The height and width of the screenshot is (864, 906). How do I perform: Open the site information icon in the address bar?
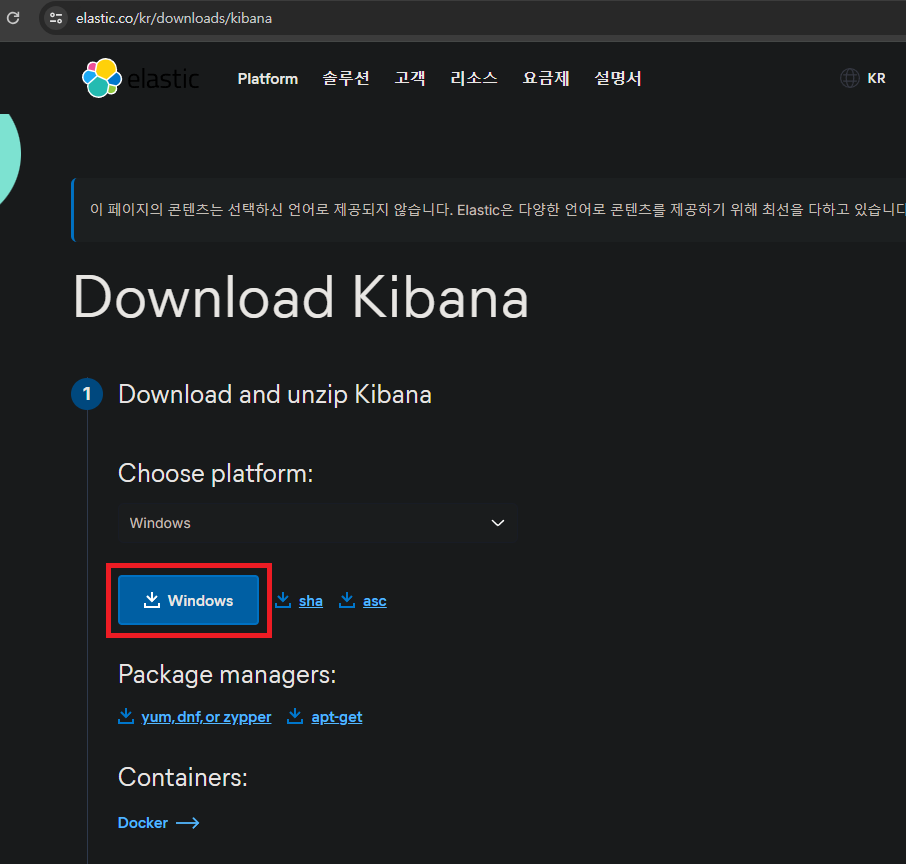56,18
